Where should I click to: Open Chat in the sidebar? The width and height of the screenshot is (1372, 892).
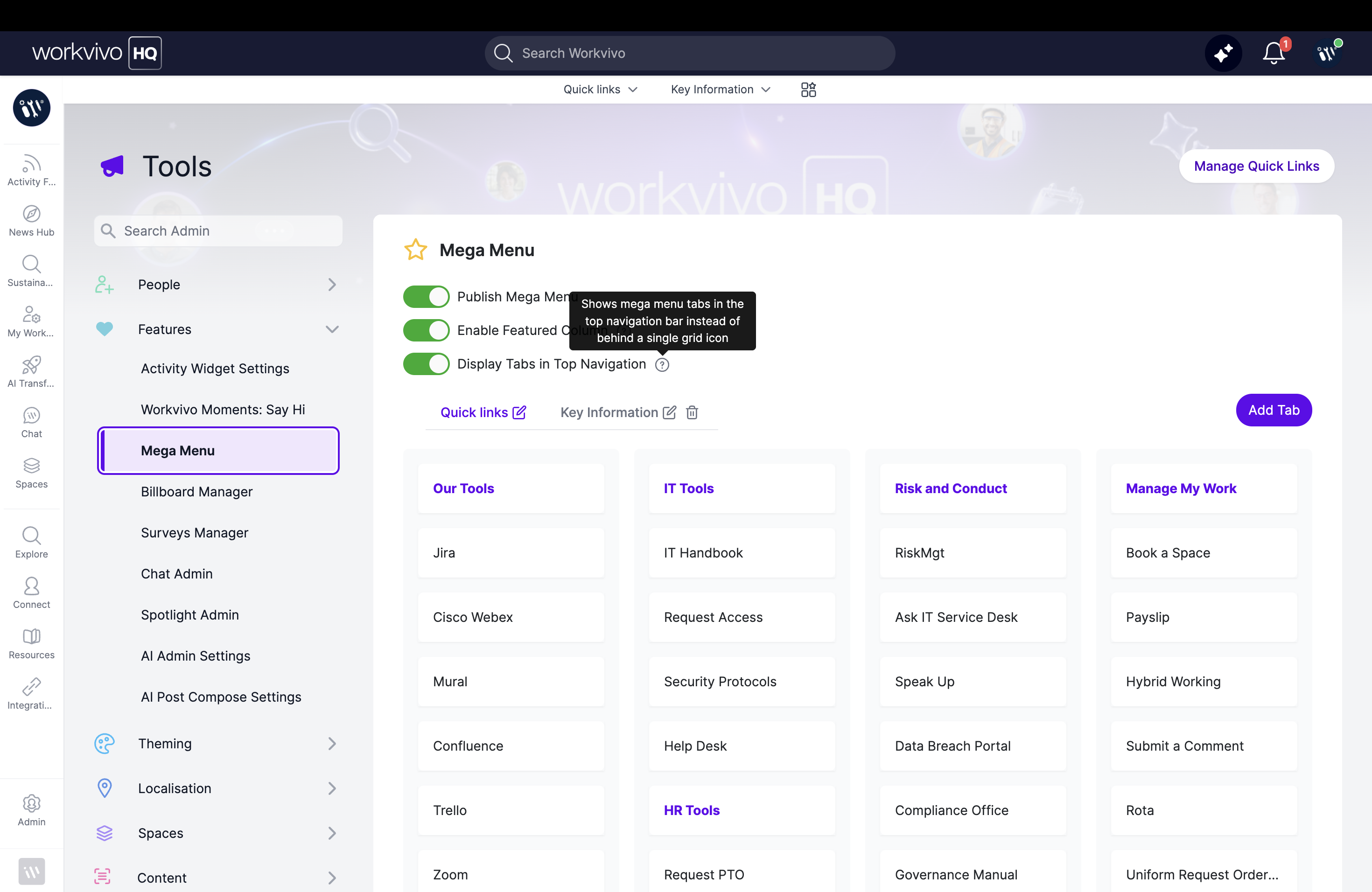click(32, 422)
